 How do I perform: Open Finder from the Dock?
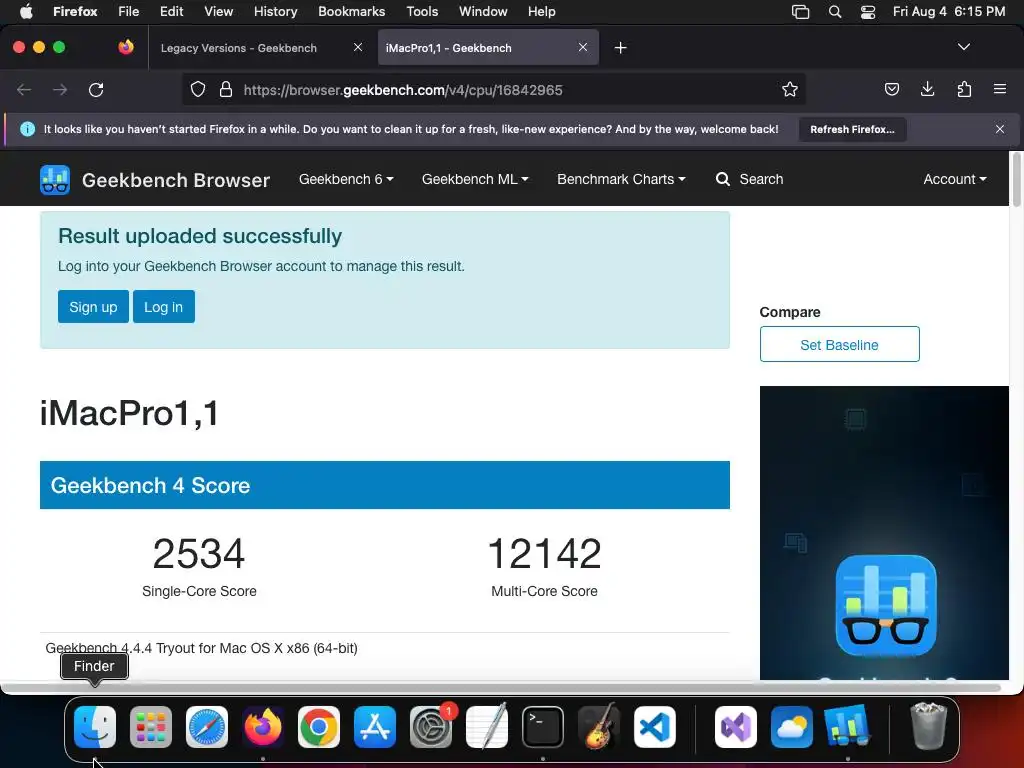point(95,727)
